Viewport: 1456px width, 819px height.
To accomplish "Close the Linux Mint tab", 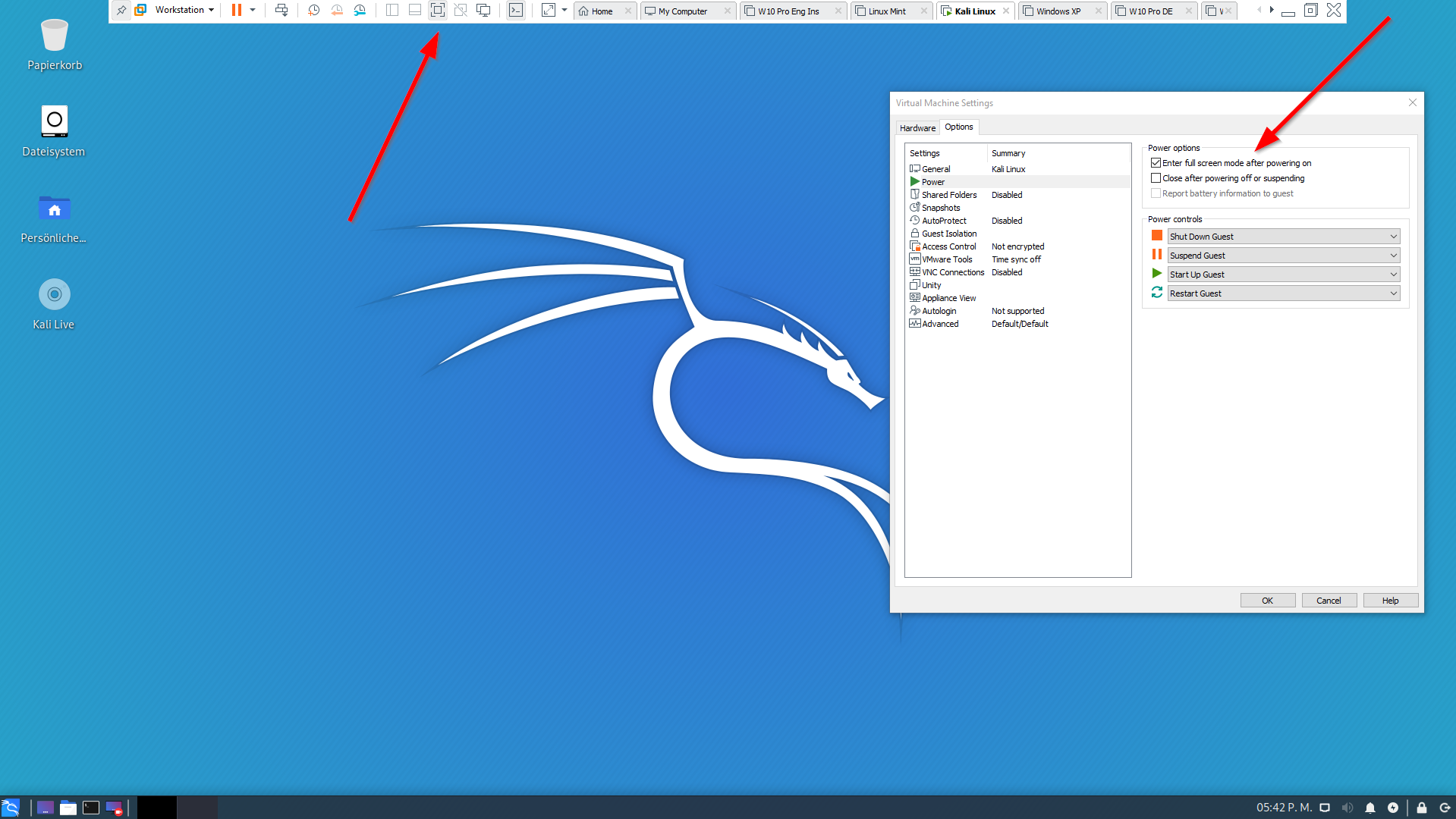I will point(923,11).
